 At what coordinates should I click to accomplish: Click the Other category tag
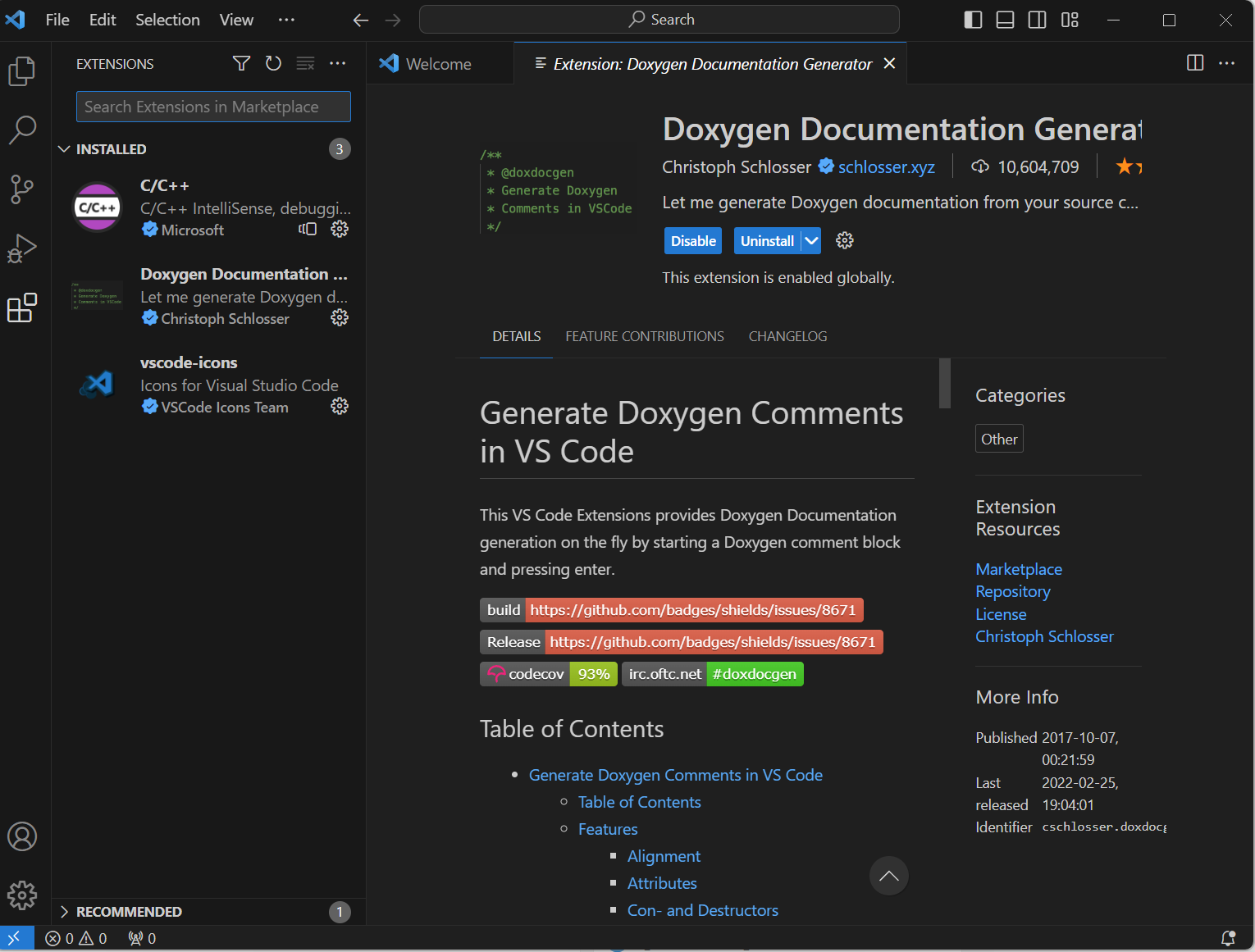pyautogui.click(x=999, y=439)
